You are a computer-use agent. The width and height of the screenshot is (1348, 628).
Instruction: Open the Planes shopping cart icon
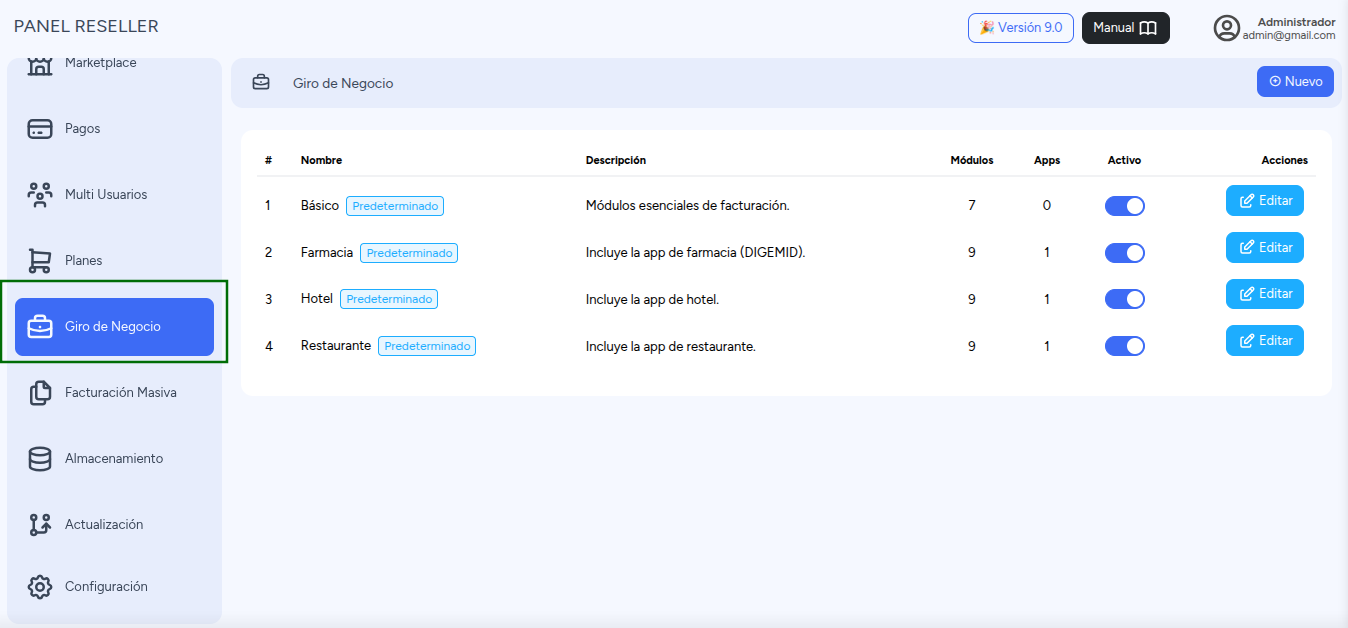39,261
